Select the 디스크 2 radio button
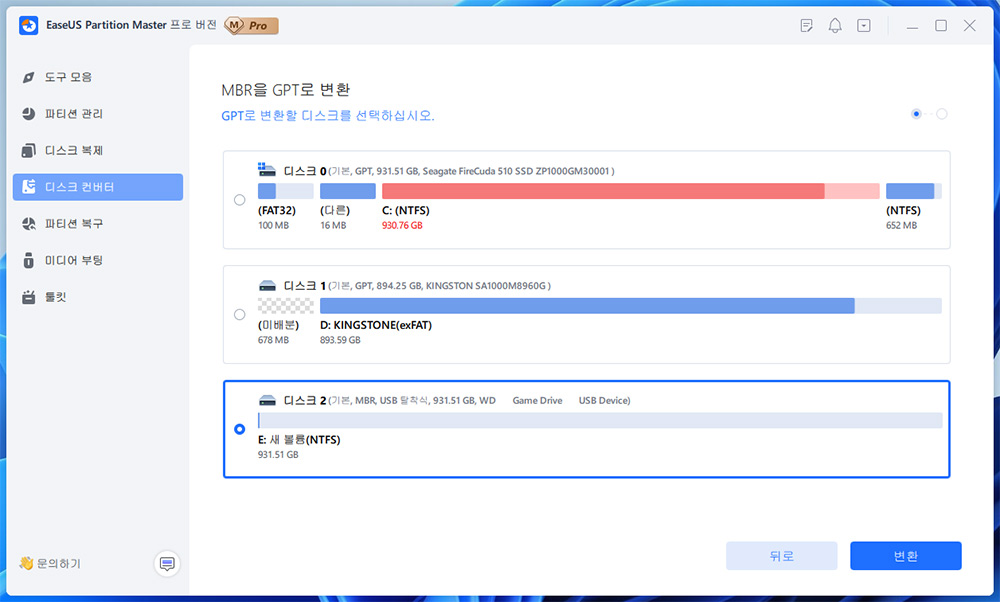This screenshot has height=602, width=1000. pyautogui.click(x=239, y=429)
